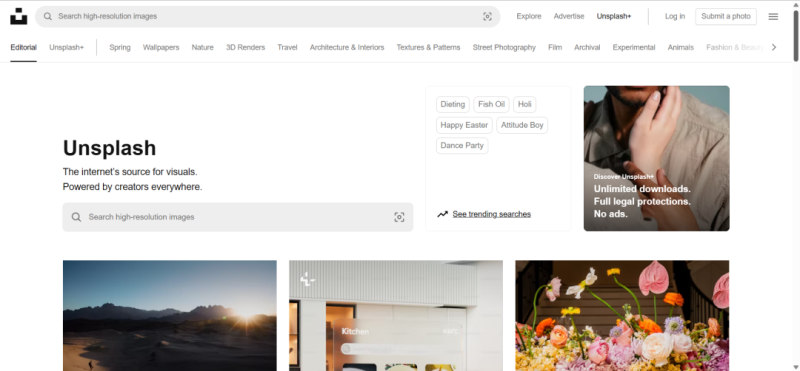Open the Kitchen interface photo

[x=396, y=315]
